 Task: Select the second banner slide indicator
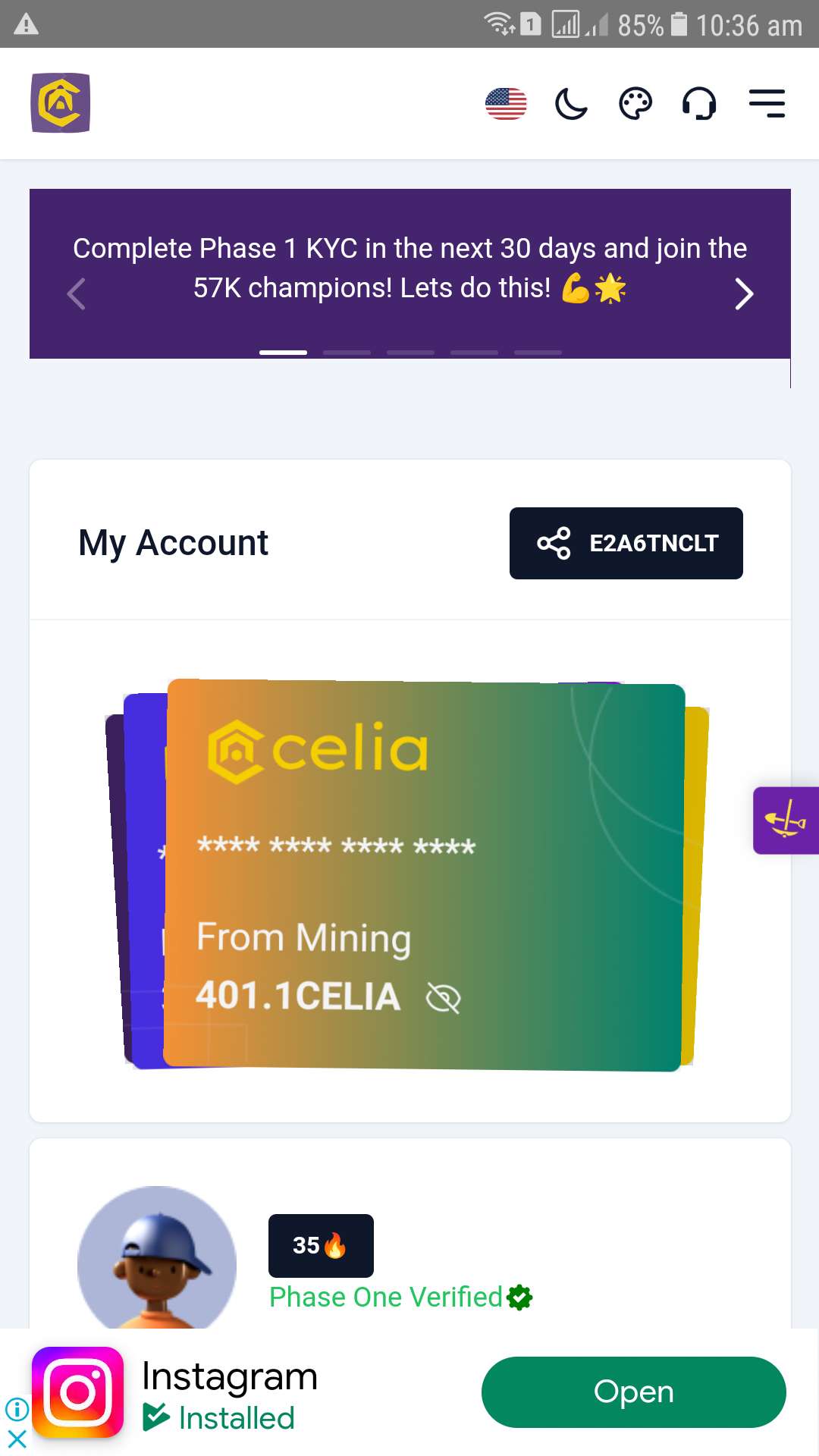(x=347, y=353)
